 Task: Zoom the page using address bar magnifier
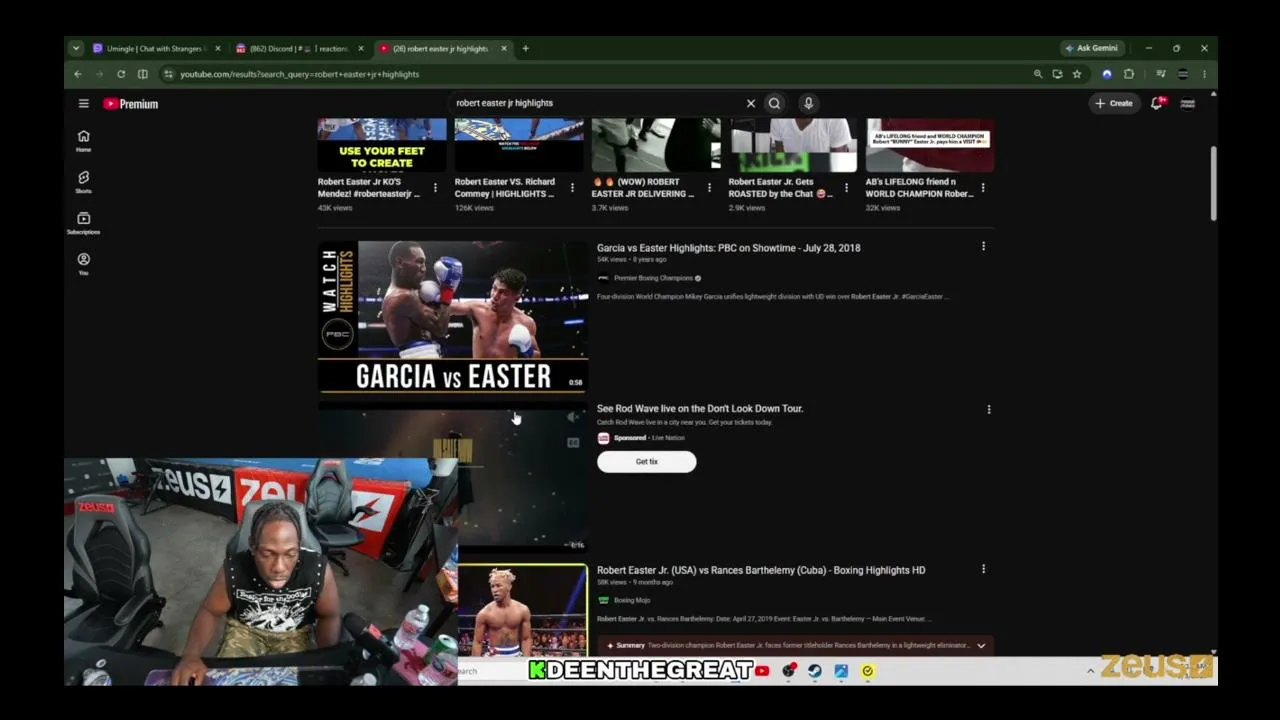tap(1038, 74)
